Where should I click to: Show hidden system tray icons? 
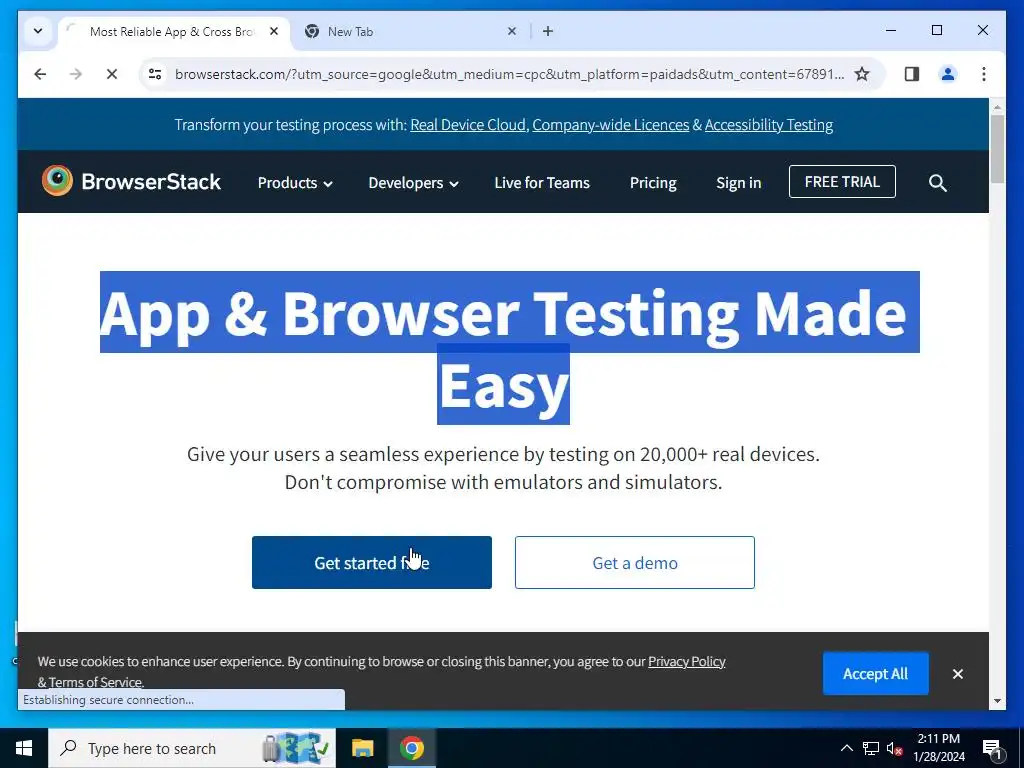click(x=846, y=748)
